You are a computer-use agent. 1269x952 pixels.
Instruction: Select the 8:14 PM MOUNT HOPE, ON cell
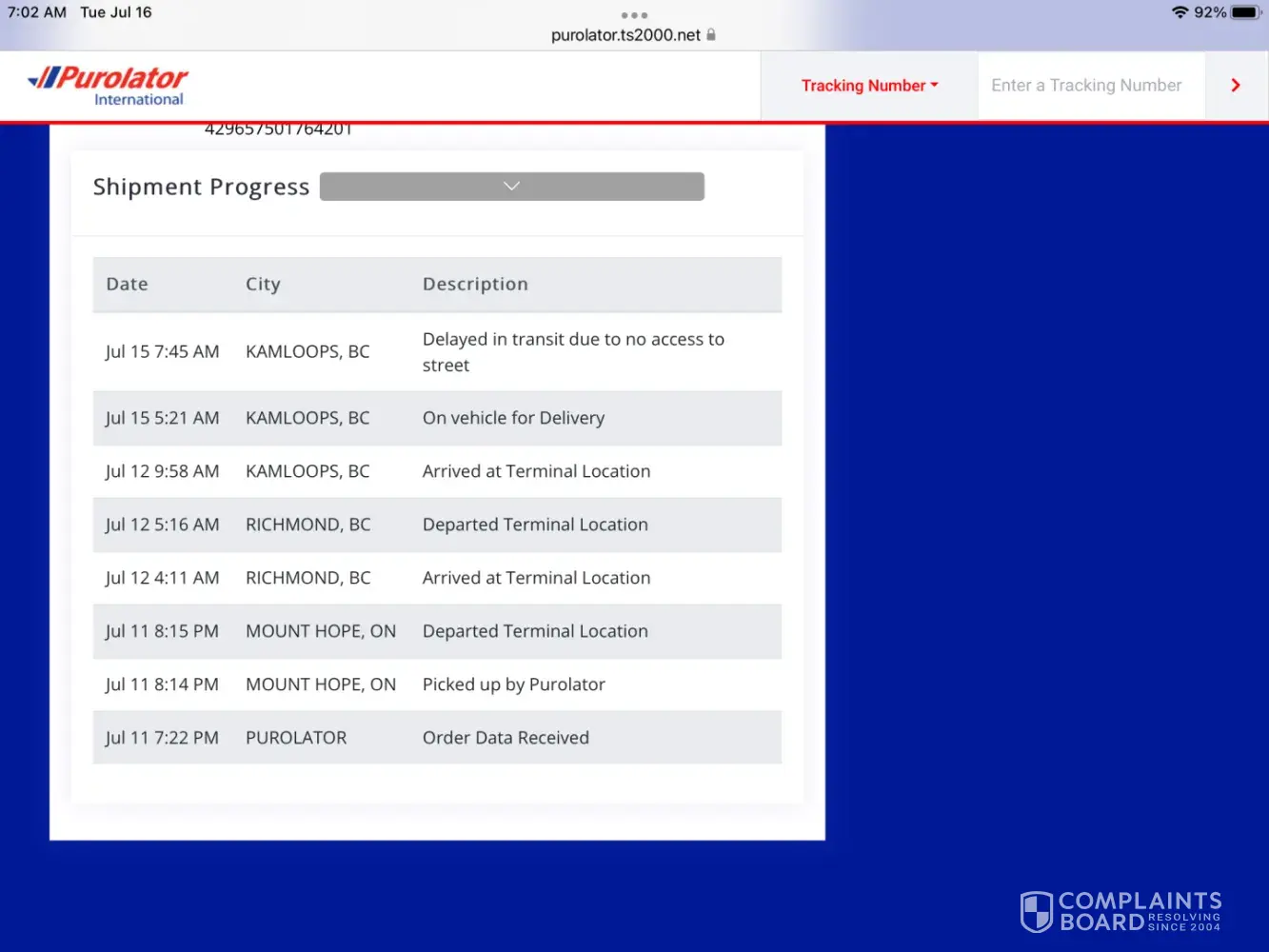coord(321,684)
